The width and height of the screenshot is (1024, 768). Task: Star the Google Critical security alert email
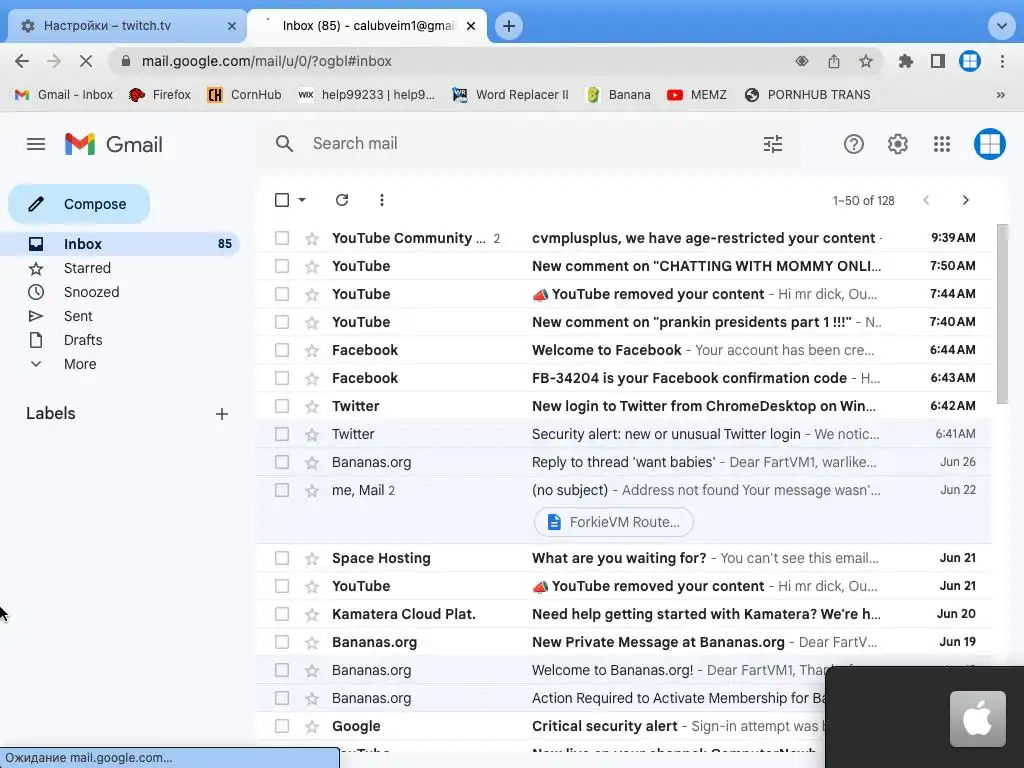coord(312,726)
